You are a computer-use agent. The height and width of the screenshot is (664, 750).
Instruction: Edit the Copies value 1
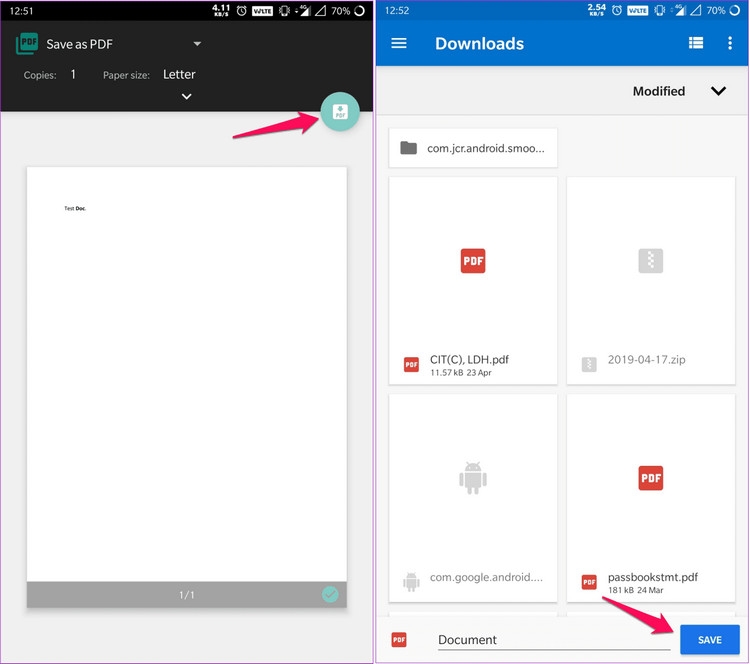(x=73, y=74)
